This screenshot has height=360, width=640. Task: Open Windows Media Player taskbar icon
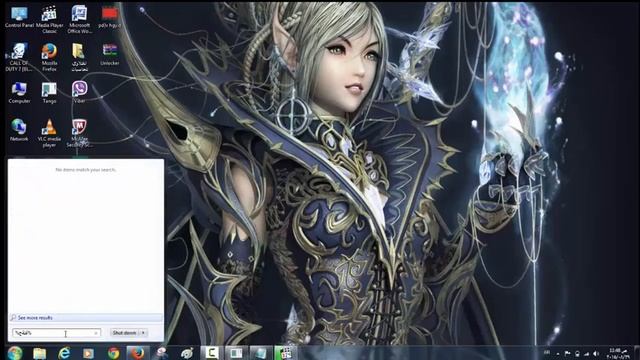(x=88, y=353)
